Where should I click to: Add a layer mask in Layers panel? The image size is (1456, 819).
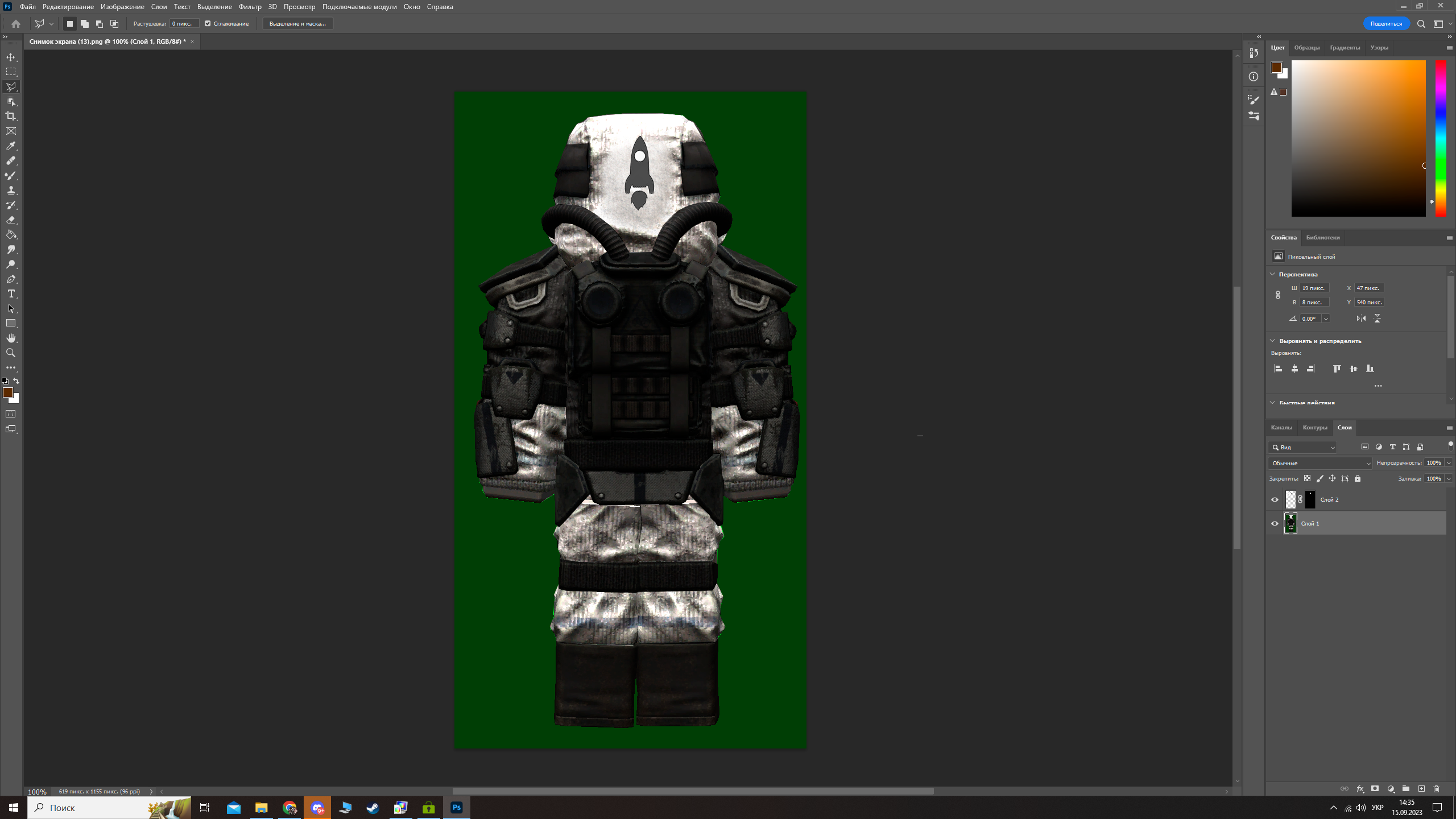[x=1375, y=789]
